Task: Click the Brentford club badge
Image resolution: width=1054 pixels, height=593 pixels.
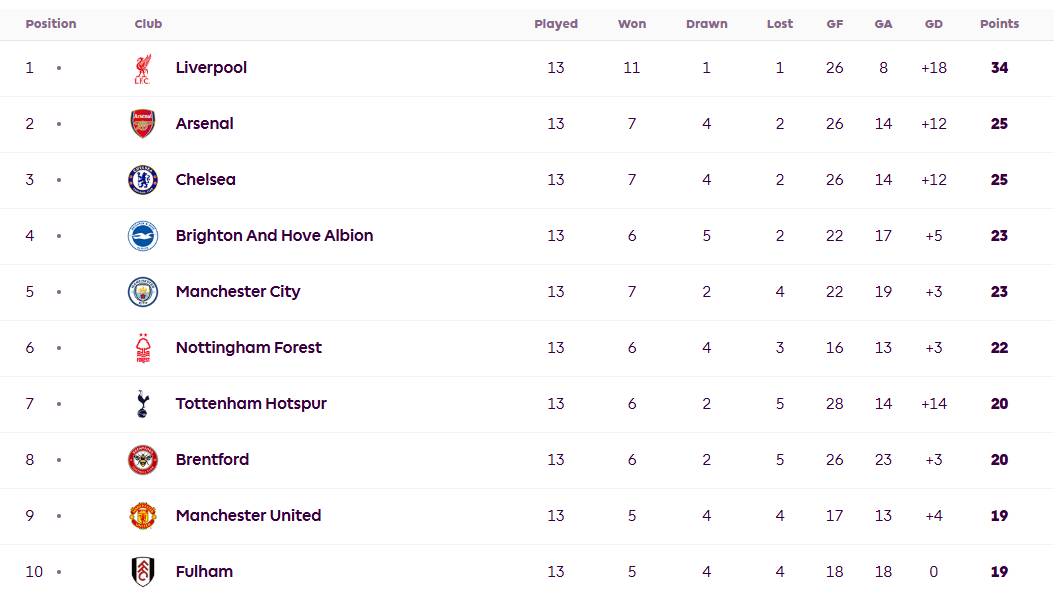Action: (143, 460)
